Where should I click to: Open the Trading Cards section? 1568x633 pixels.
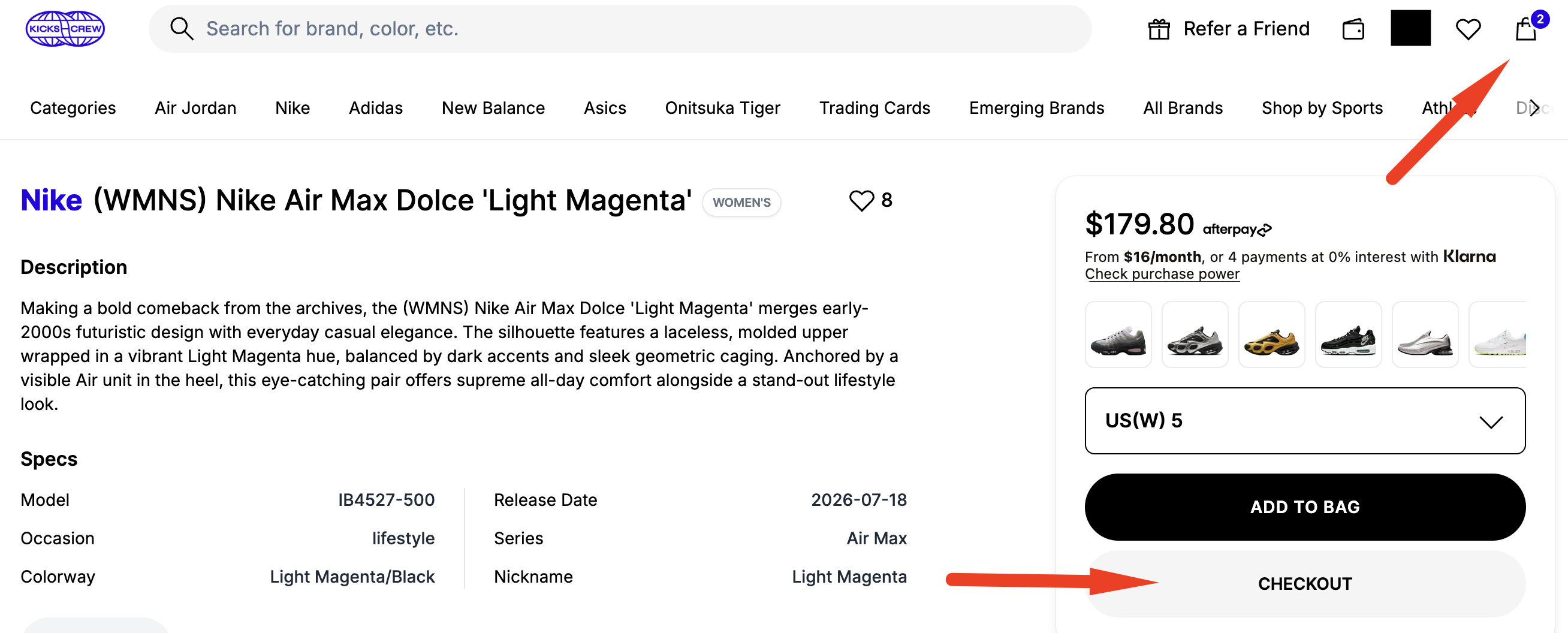tap(874, 108)
